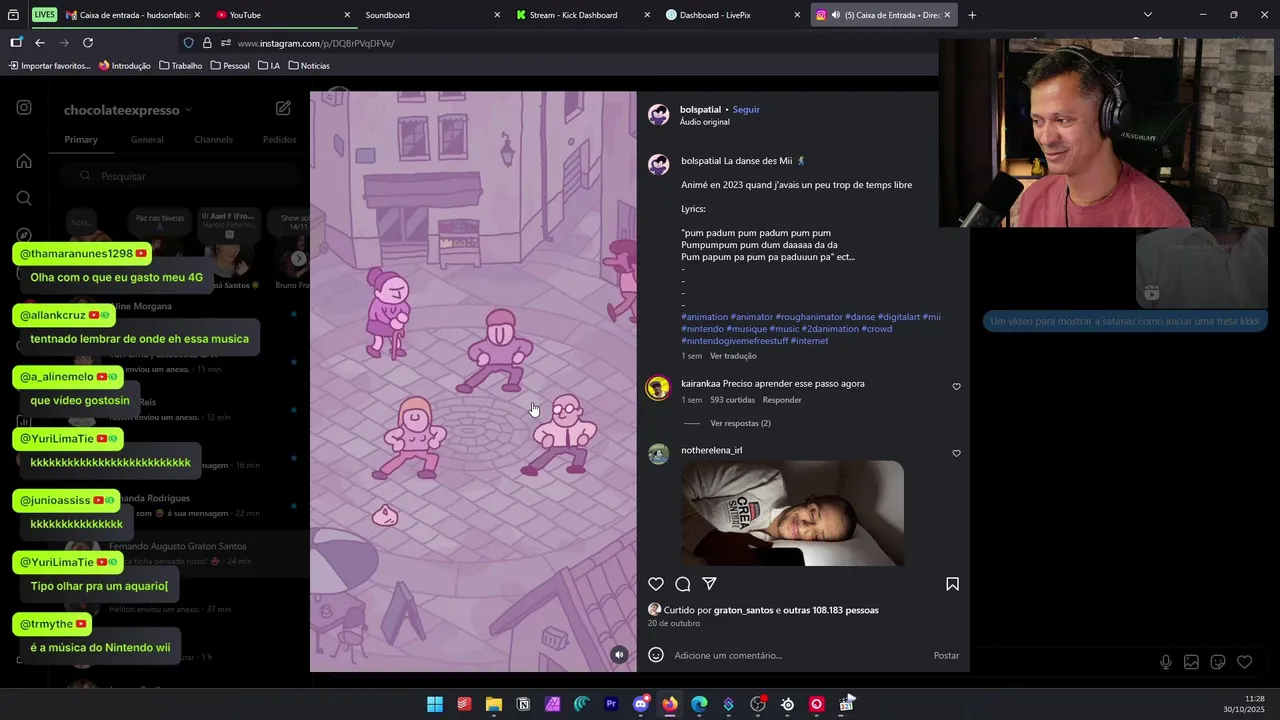Open Notion from the taskbar
The height and width of the screenshot is (720, 1280).
(x=523, y=704)
